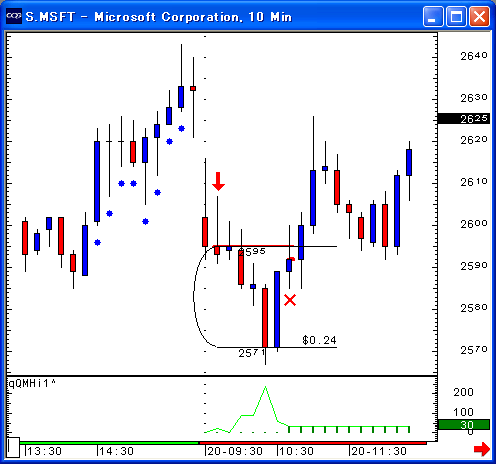Click the window title S.MSFT Microsoft Corporation
The height and width of the screenshot is (464, 496).
pos(159,17)
